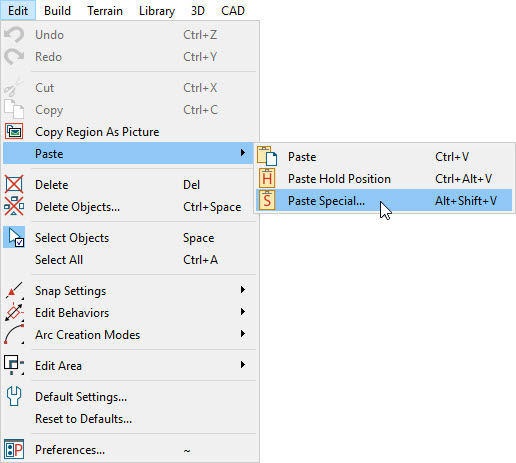516x463 pixels.
Task: Expand the Snap Settings submenu arrow
Action: point(243,290)
